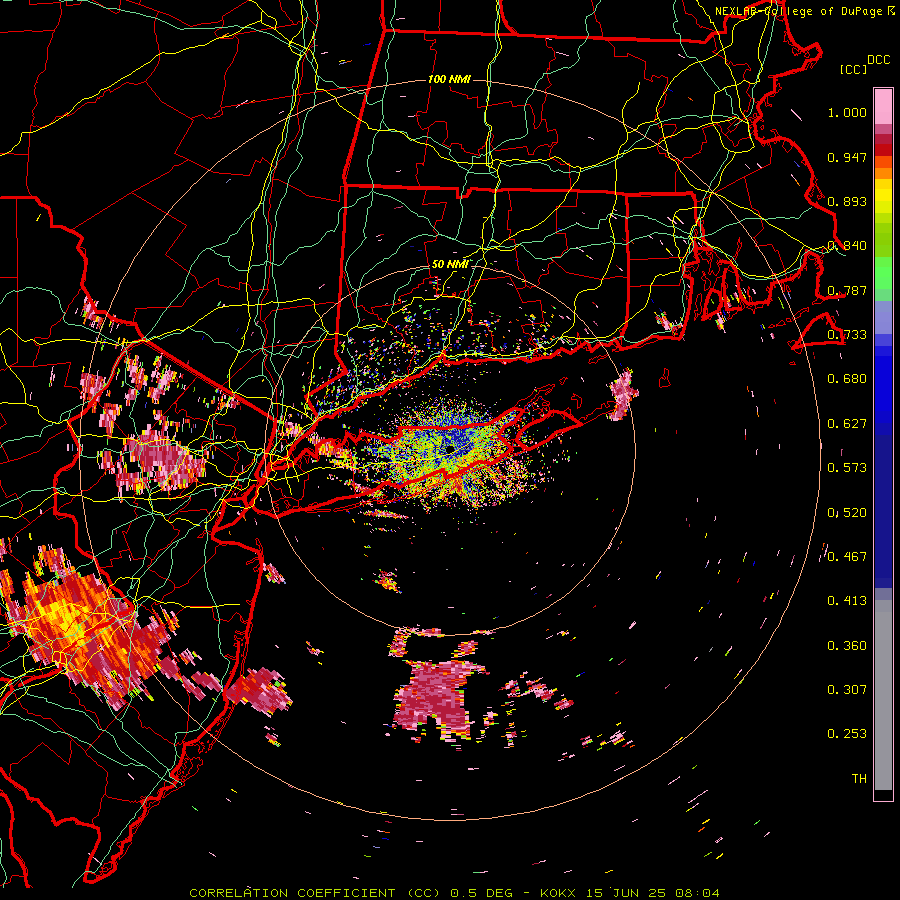Click the Correlation Coefficient KOKX caption
The height and width of the screenshot is (900, 900).
coord(454,893)
